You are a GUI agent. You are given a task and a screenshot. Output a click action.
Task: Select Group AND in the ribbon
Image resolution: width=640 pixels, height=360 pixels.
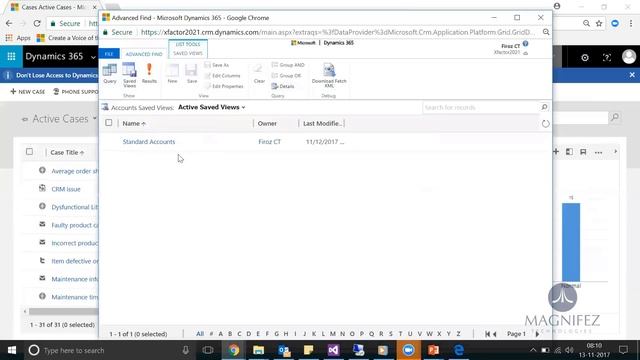288,65
